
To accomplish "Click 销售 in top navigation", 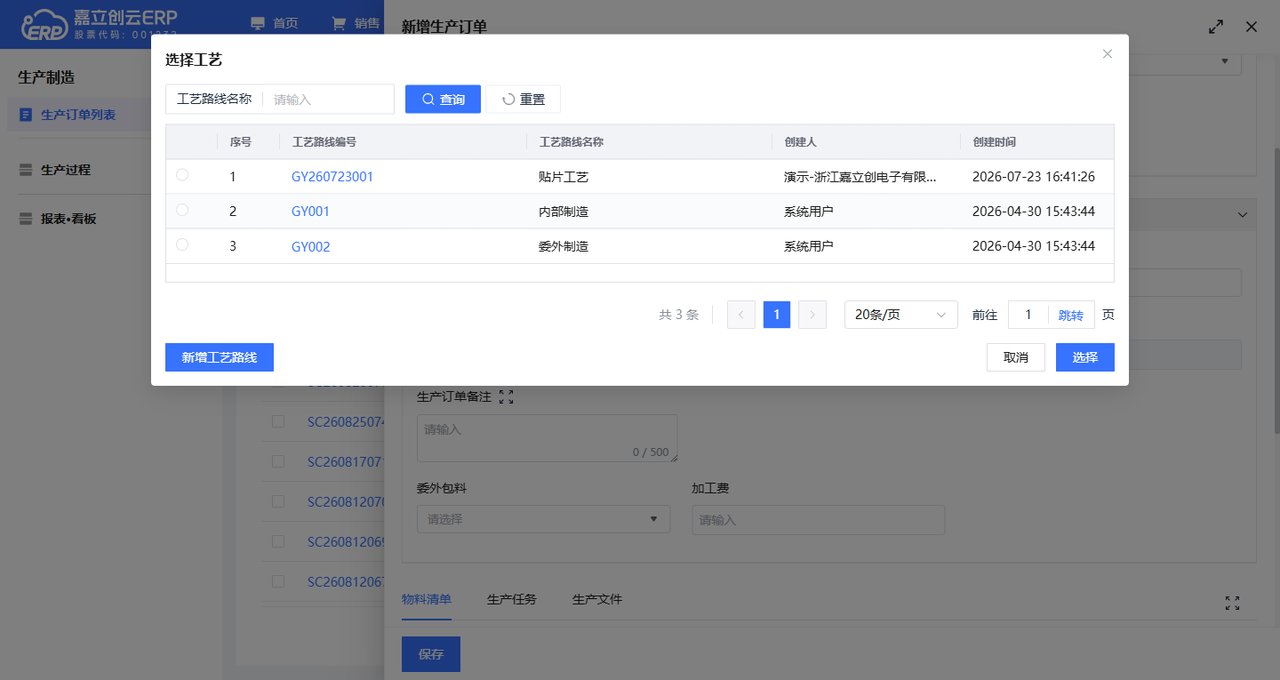I will click(x=356, y=24).
